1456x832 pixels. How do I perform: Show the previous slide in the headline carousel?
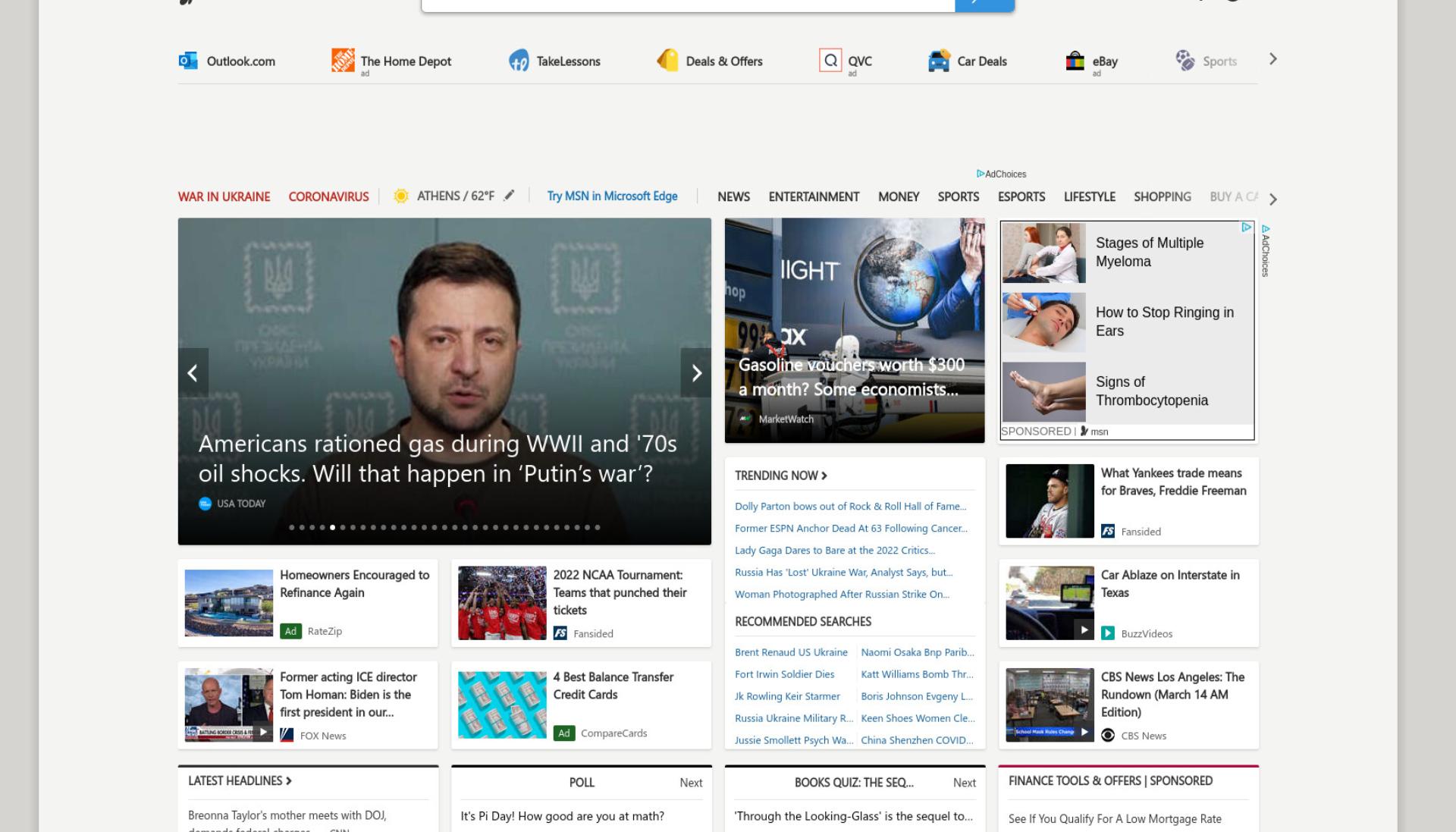(193, 372)
